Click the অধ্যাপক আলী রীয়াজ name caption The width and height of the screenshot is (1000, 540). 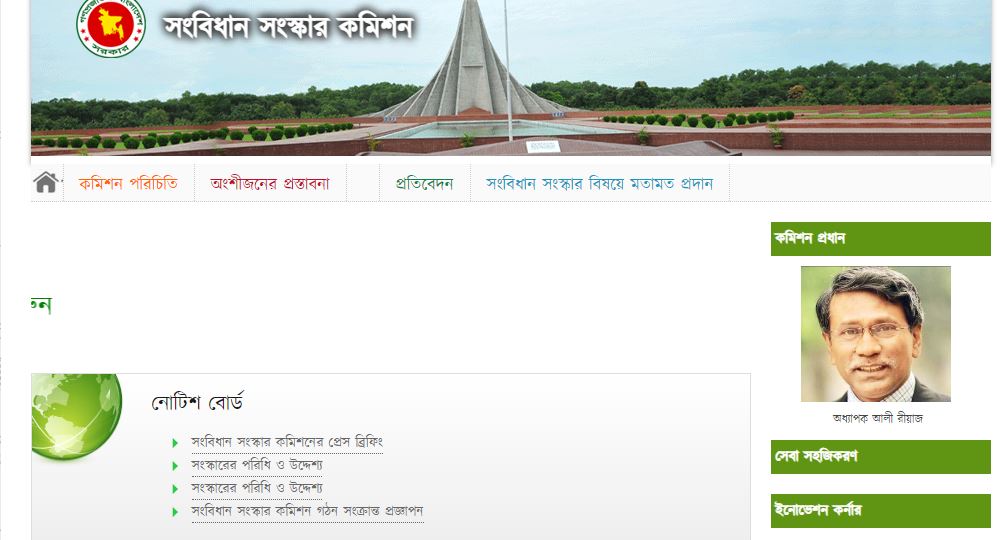pos(878,418)
